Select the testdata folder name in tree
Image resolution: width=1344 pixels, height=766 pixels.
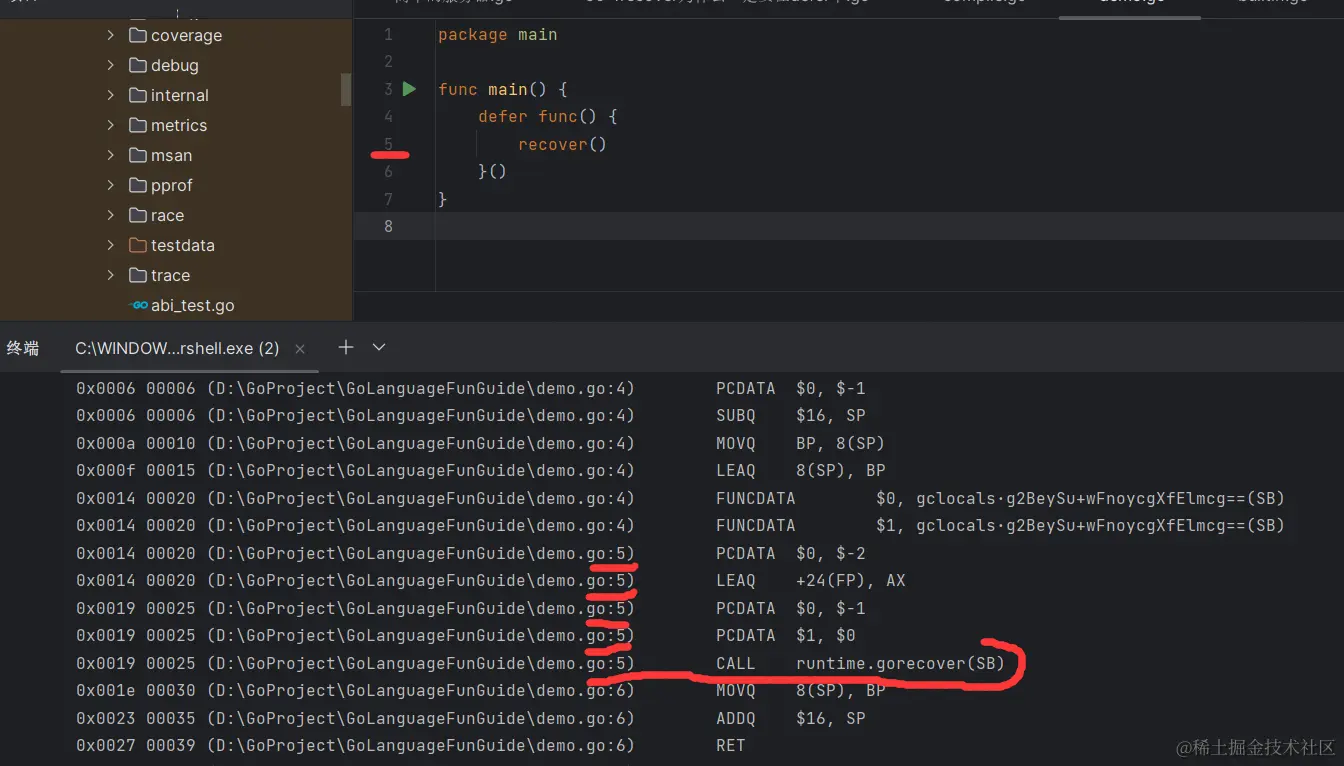tap(183, 246)
